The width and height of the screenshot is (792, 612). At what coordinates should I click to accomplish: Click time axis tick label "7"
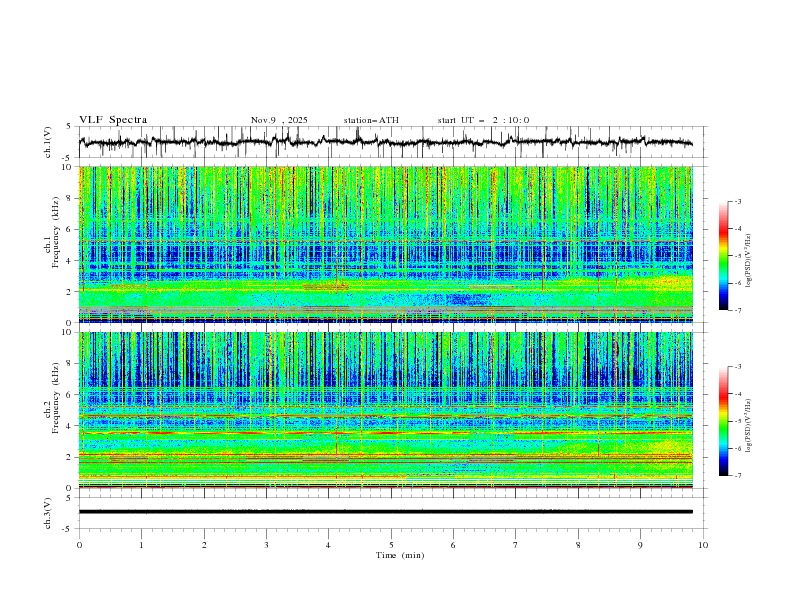[516, 545]
